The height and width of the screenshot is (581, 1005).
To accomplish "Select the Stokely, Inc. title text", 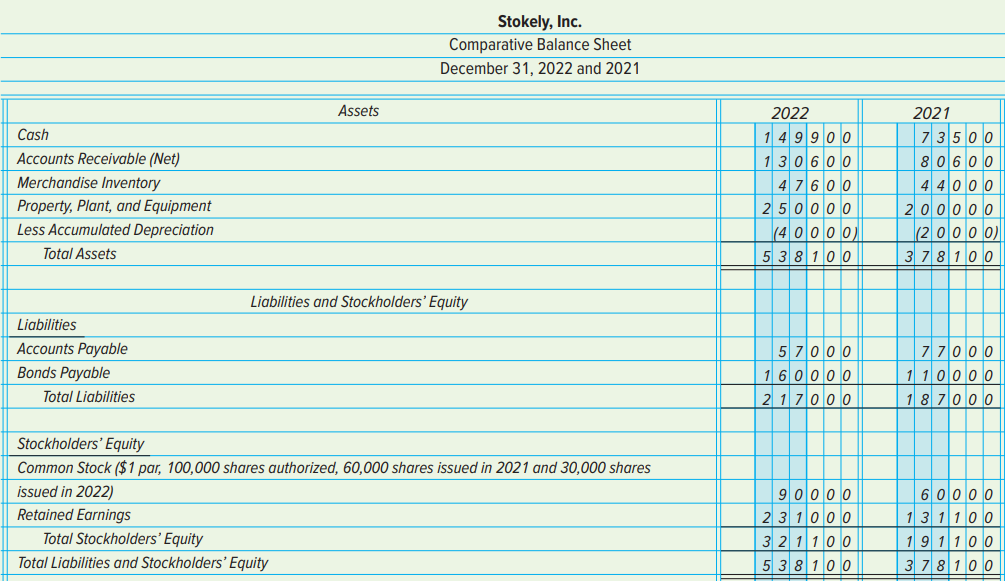I will tap(540, 22).
